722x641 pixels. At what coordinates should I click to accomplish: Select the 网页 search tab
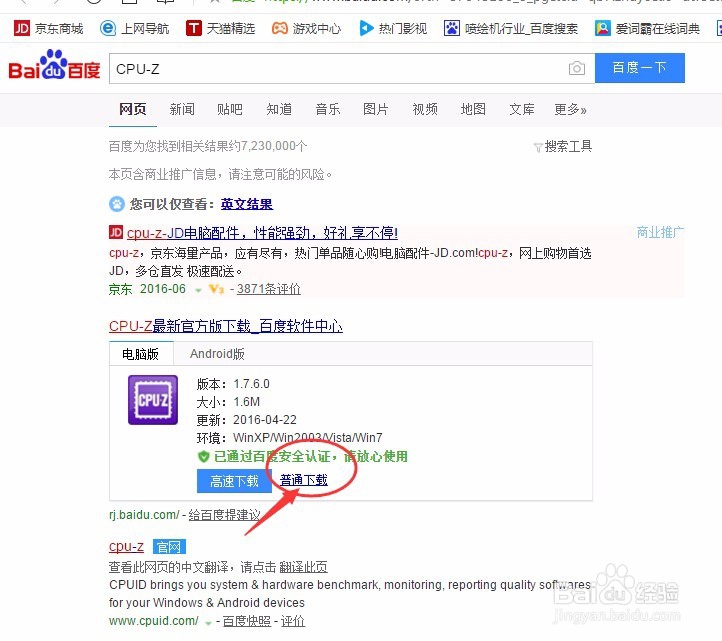point(133,109)
